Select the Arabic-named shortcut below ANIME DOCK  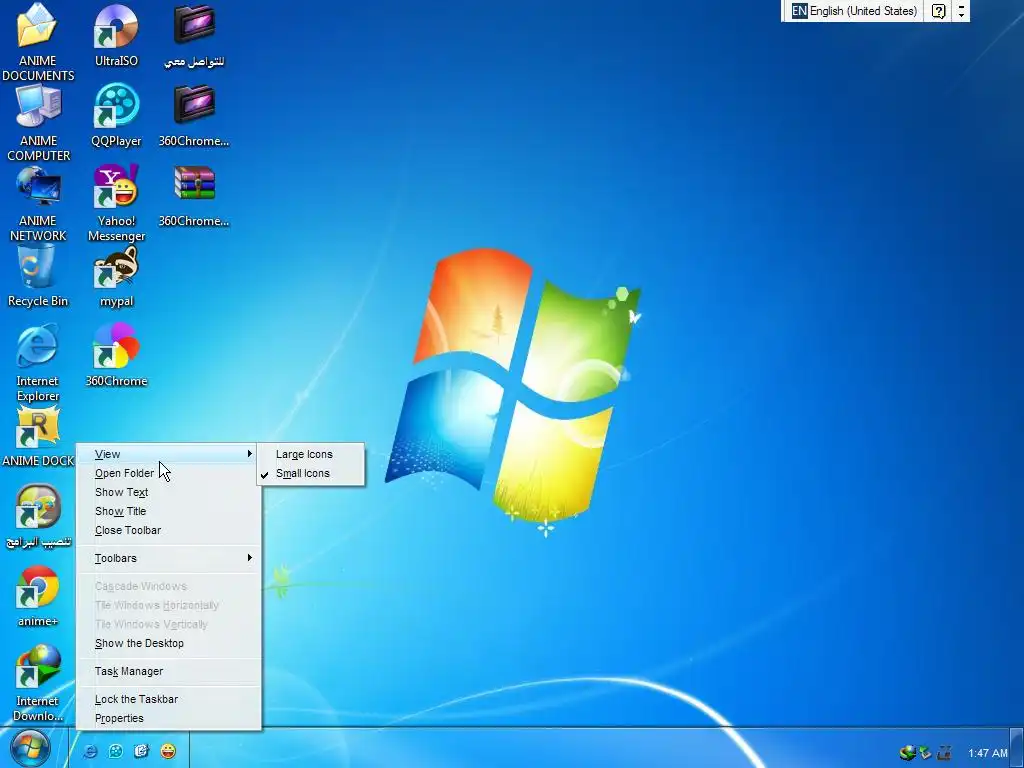(38, 507)
